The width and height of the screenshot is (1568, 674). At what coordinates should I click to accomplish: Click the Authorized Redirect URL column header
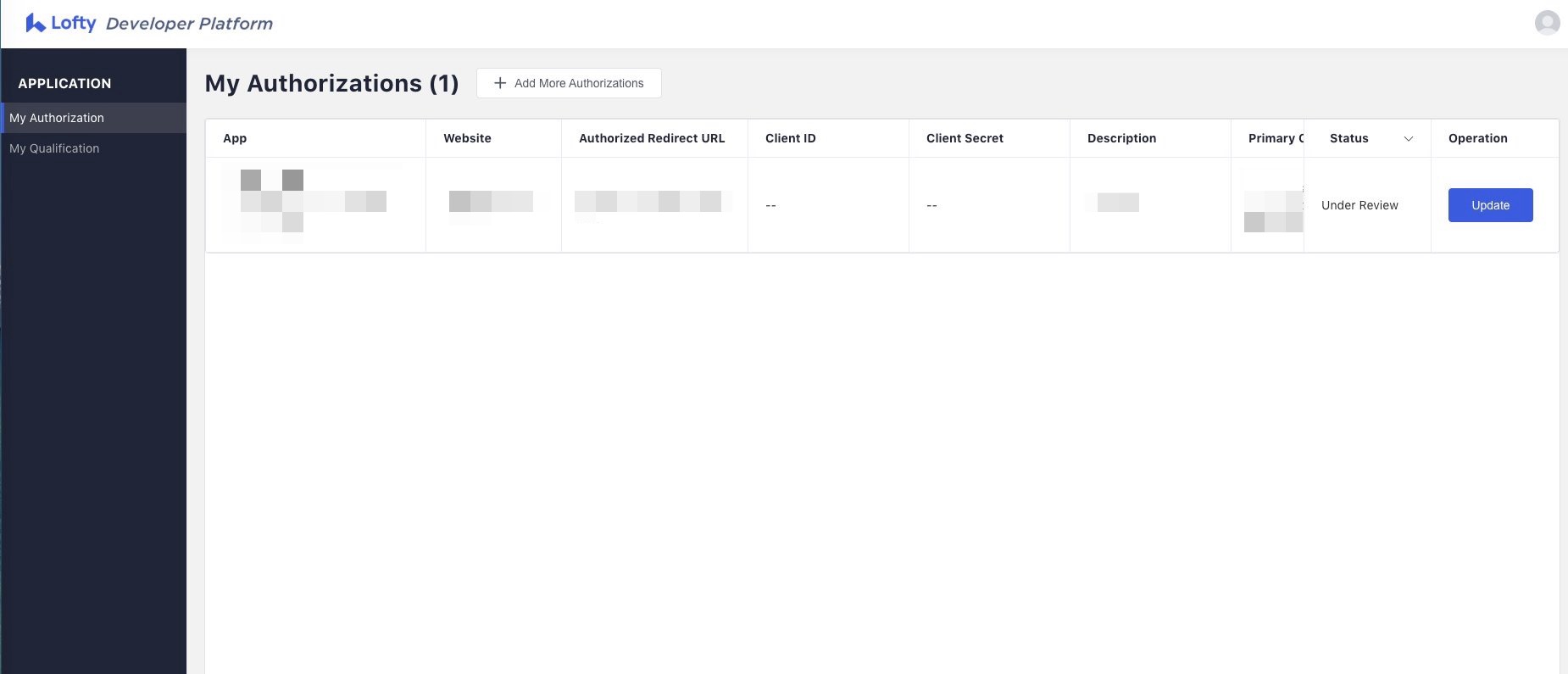[x=651, y=138]
